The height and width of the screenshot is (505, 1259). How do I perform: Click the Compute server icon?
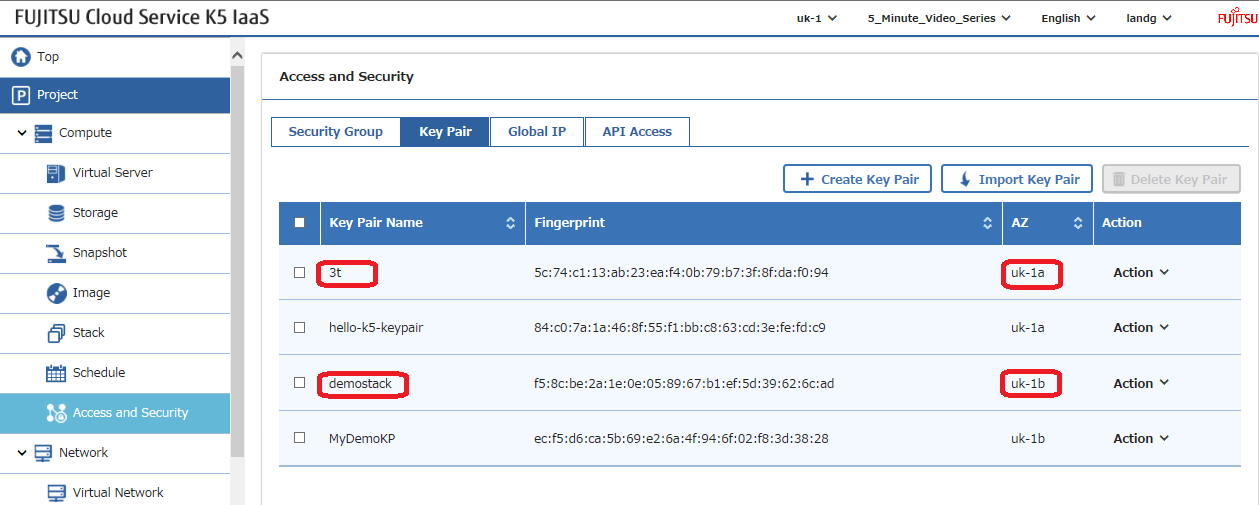click(x=43, y=133)
